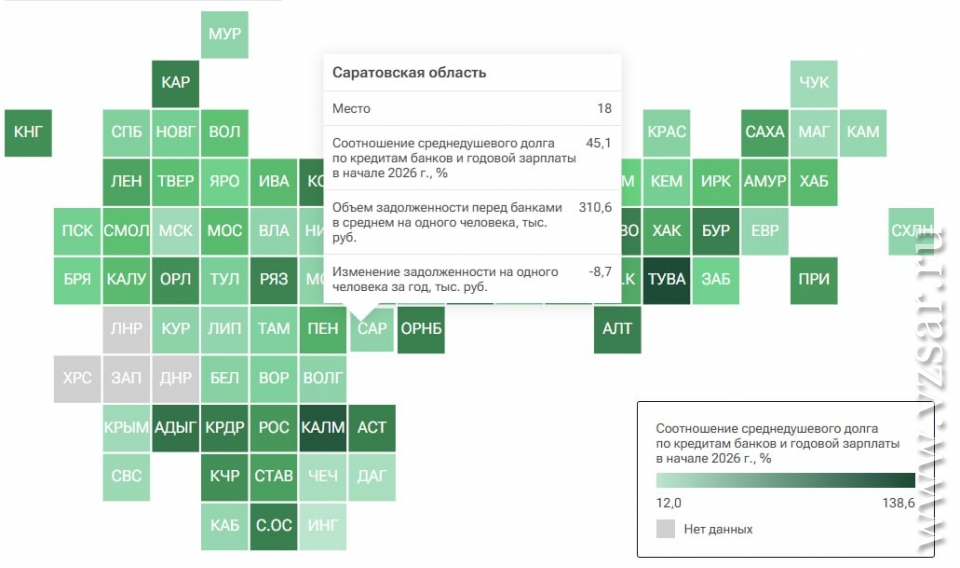
Task: Click the АЛТ region tile
Action: click(x=618, y=329)
